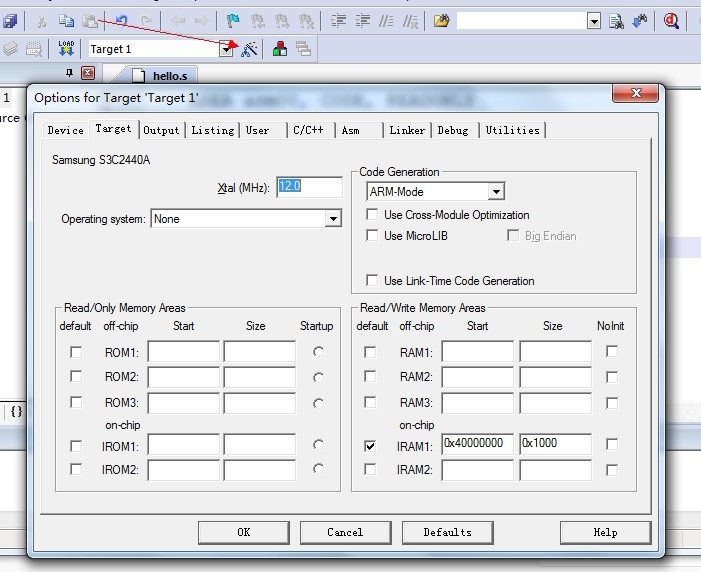701x572 pixels.
Task: Click the RAM1 Size field
Action: [x=555, y=352]
